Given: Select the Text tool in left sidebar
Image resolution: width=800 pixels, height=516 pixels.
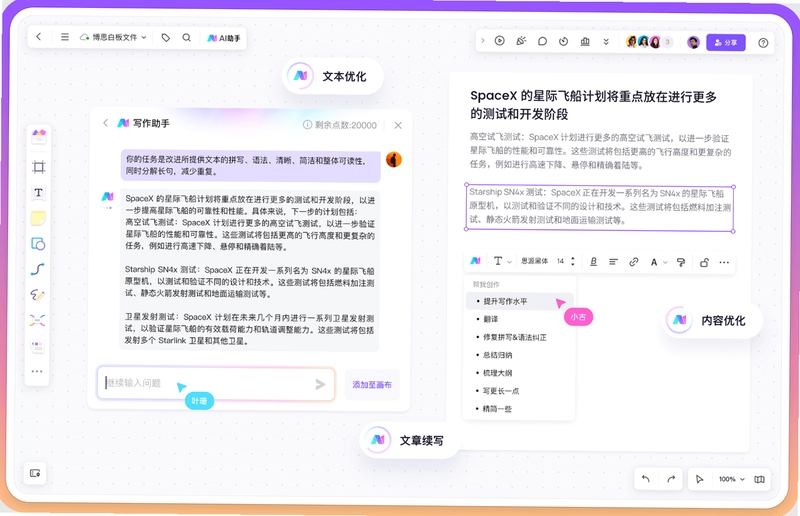Looking at the screenshot, I should pos(38,192).
